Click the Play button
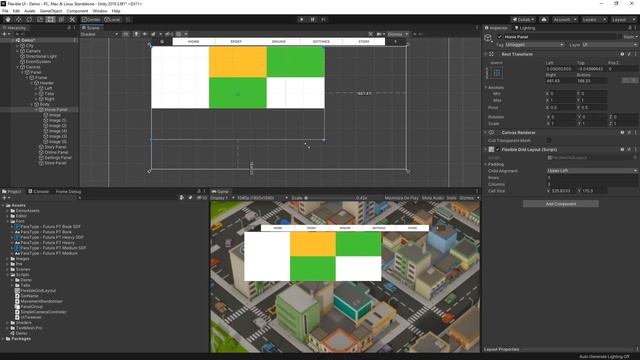This screenshot has width=640, height=360. 301,19
